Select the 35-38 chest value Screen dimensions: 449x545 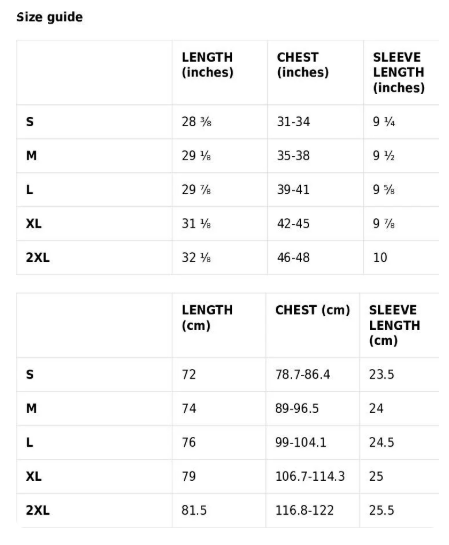tap(293, 155)
